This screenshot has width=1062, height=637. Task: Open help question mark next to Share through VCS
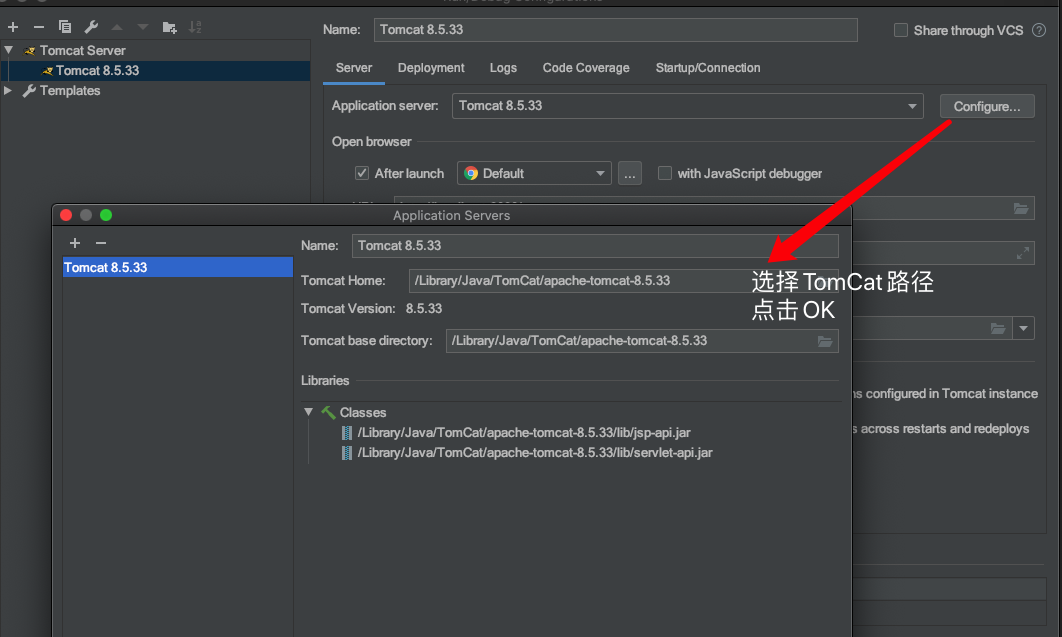pos(1039,30)
